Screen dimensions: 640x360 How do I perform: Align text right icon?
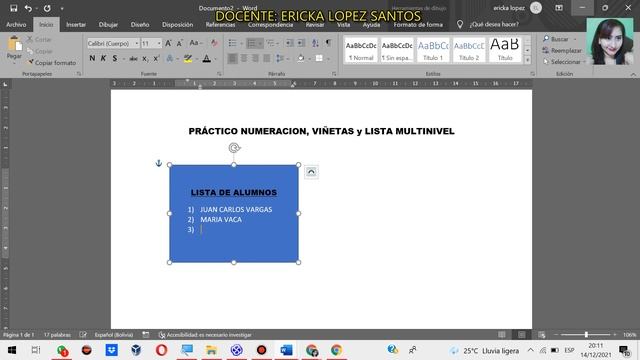(x=255, y=59)
